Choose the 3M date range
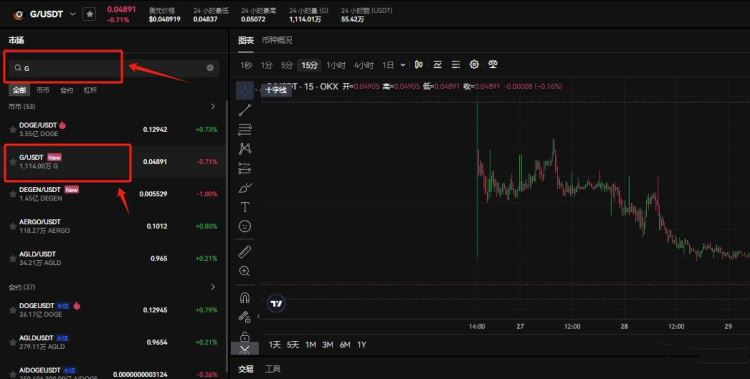 [x=328, y=345]
